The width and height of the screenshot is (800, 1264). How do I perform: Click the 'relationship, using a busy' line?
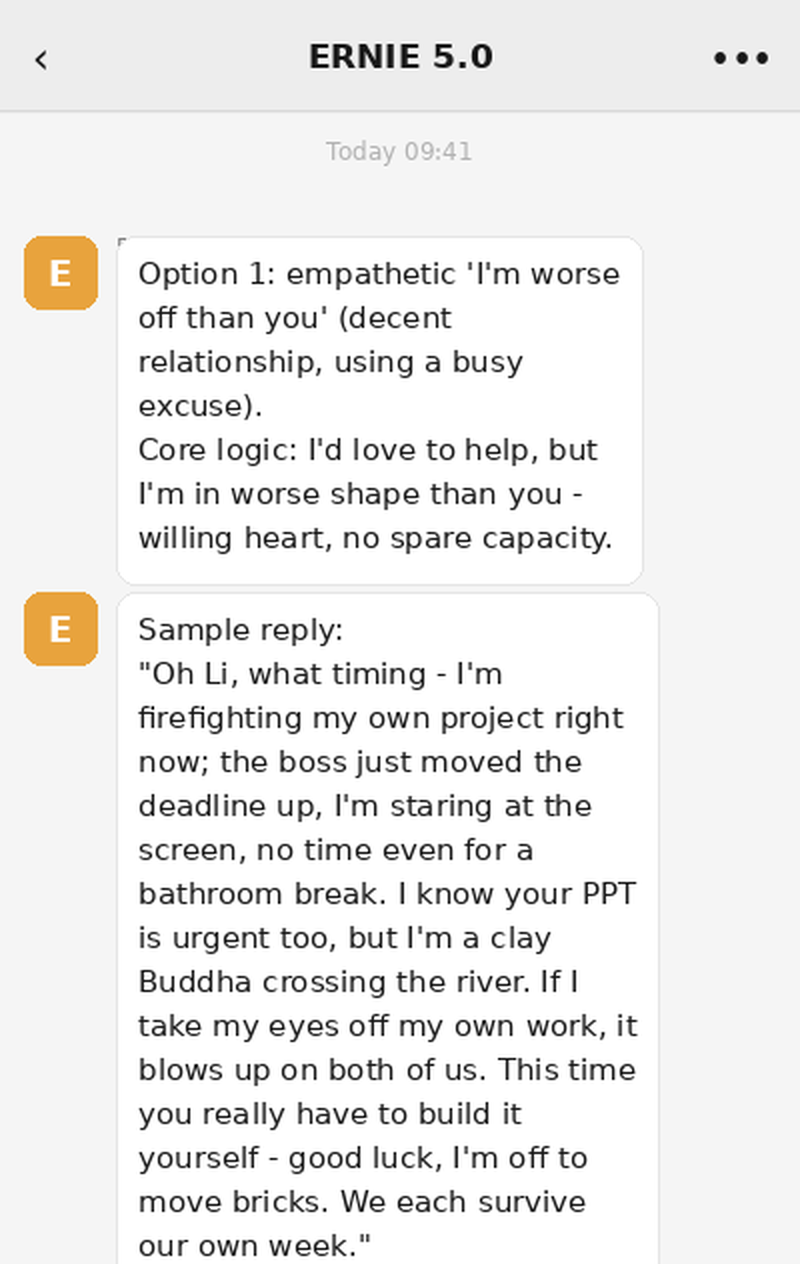pos(331,362)
